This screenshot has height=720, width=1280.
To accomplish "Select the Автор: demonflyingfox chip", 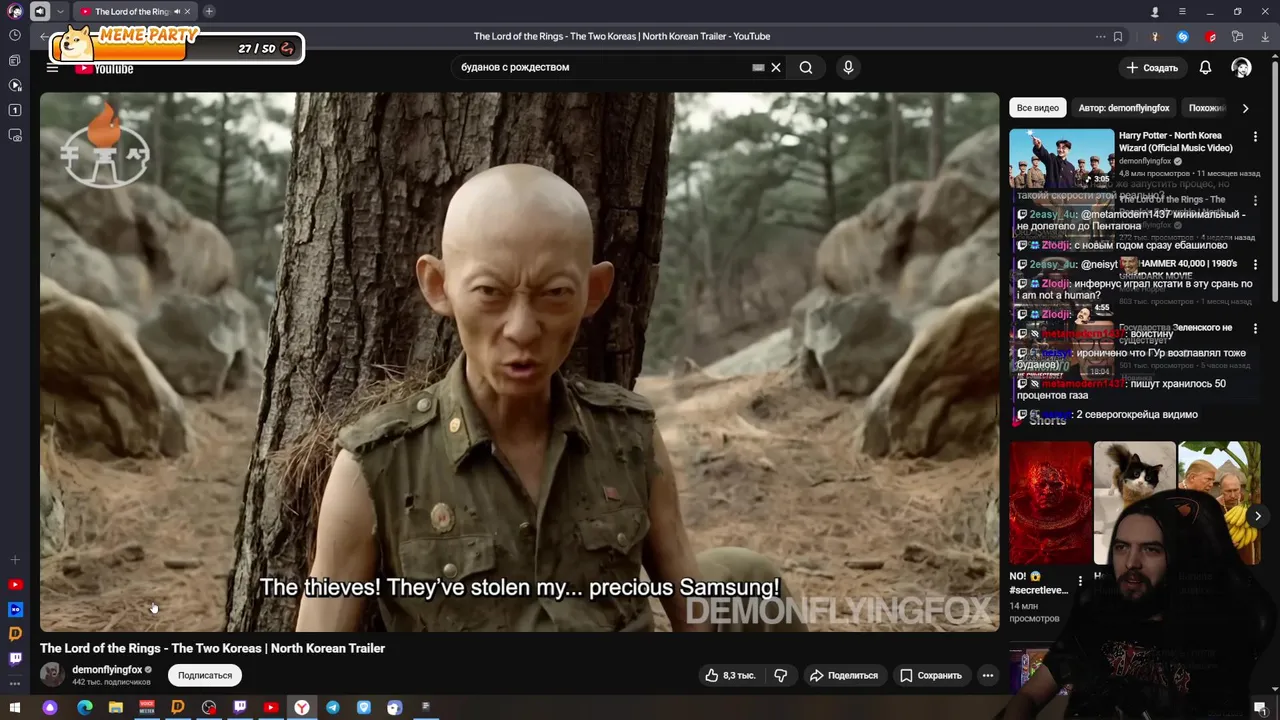I will [x=1123, y=108].
